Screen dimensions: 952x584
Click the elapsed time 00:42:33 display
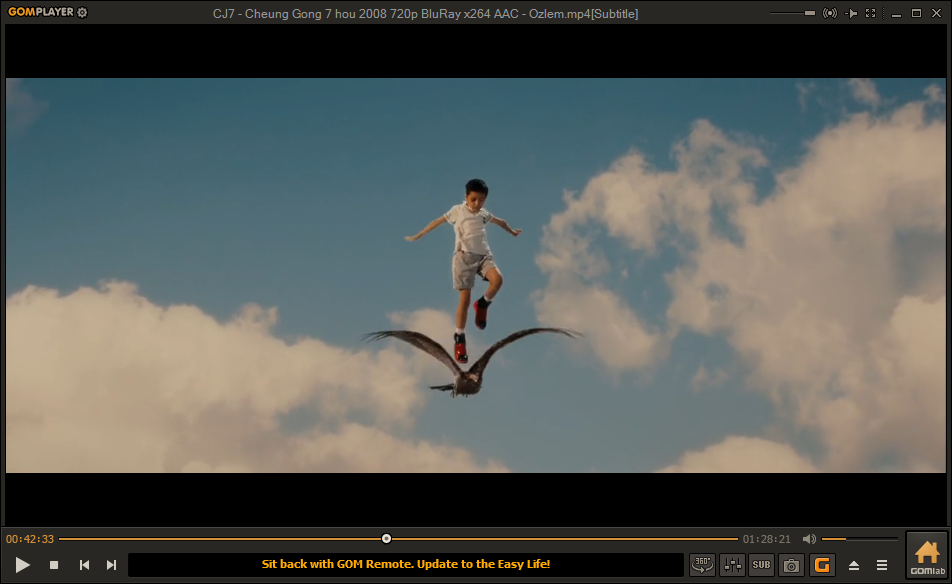pyautogui.click(x=30, y=539)
